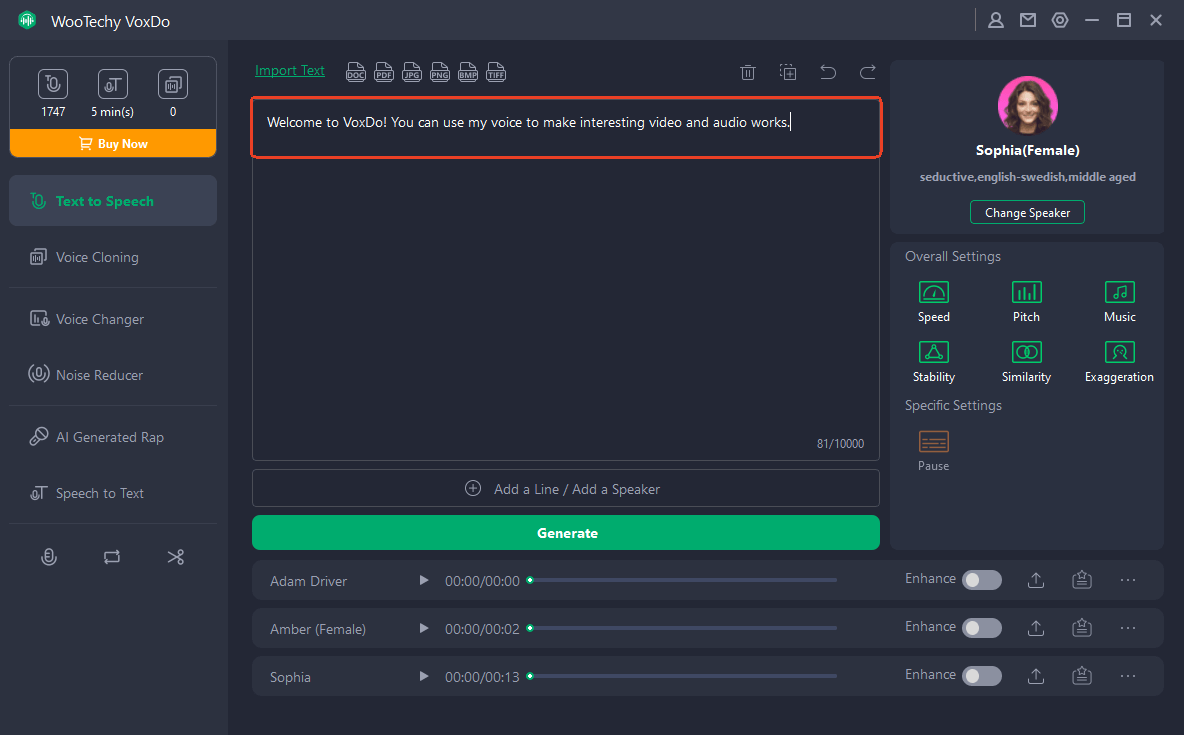Select the delete text icon

(747, 71)
